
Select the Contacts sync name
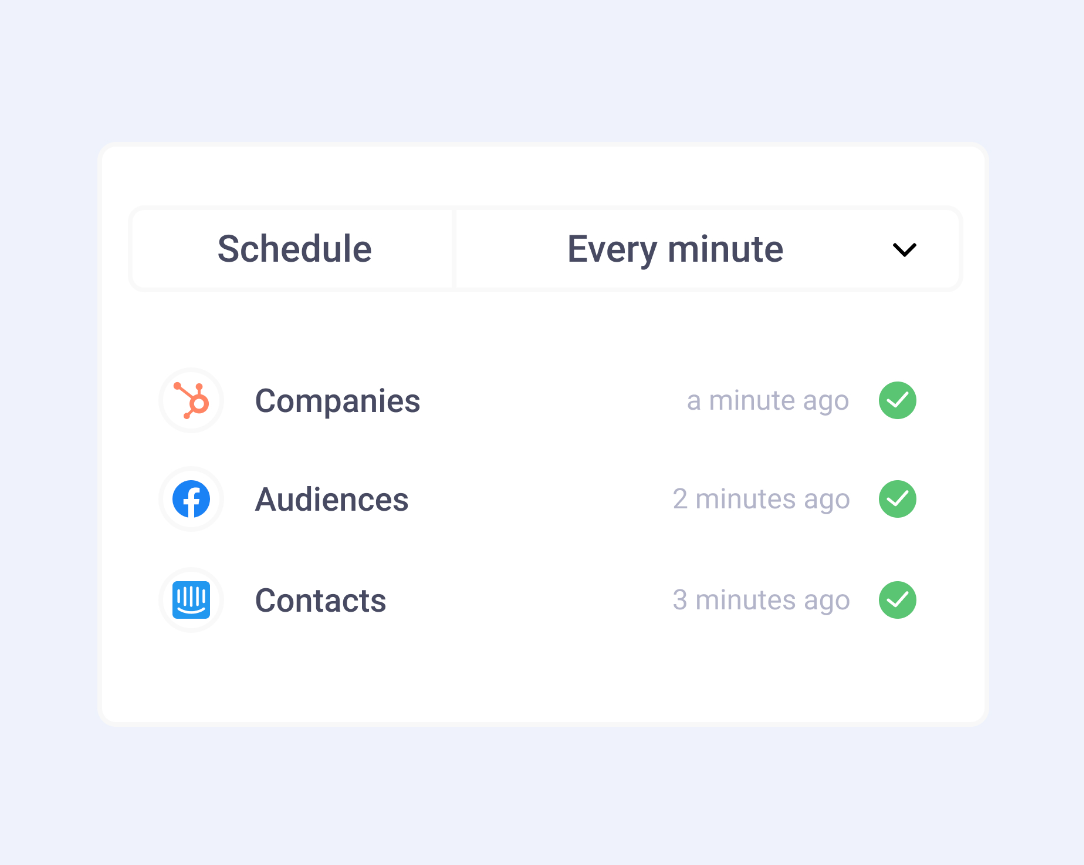coord(320,600)
